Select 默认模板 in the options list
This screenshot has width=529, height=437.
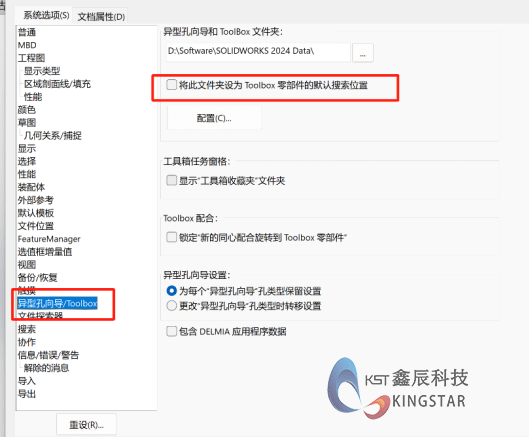[x=36, y=213]
